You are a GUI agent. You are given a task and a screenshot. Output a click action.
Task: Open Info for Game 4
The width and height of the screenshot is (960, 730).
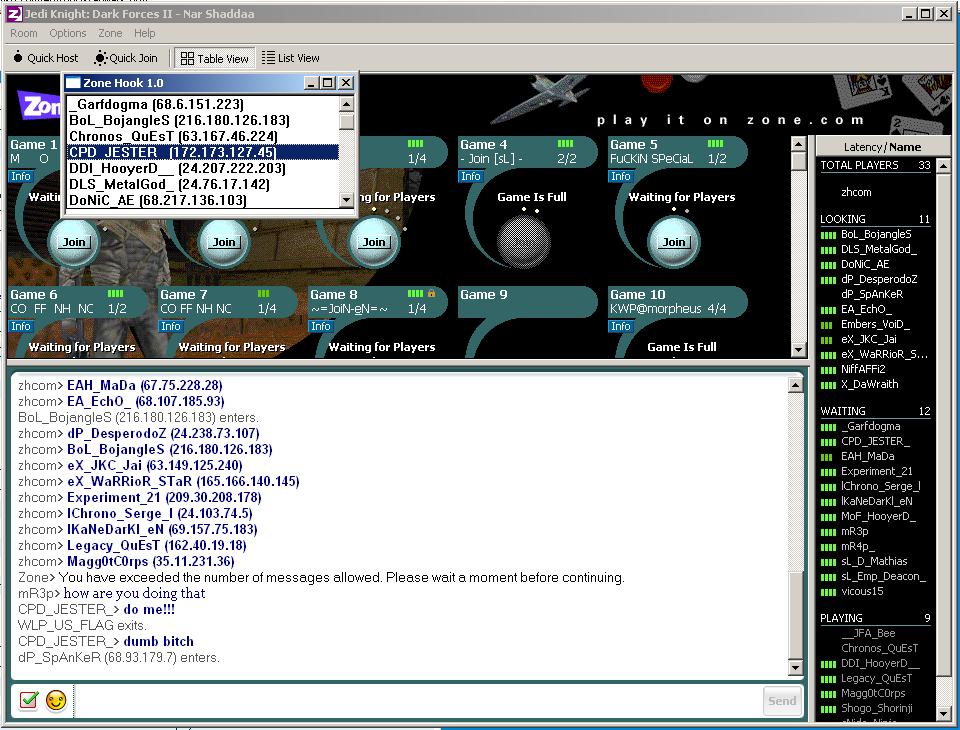pyautogui.click(x=471, y=176)
